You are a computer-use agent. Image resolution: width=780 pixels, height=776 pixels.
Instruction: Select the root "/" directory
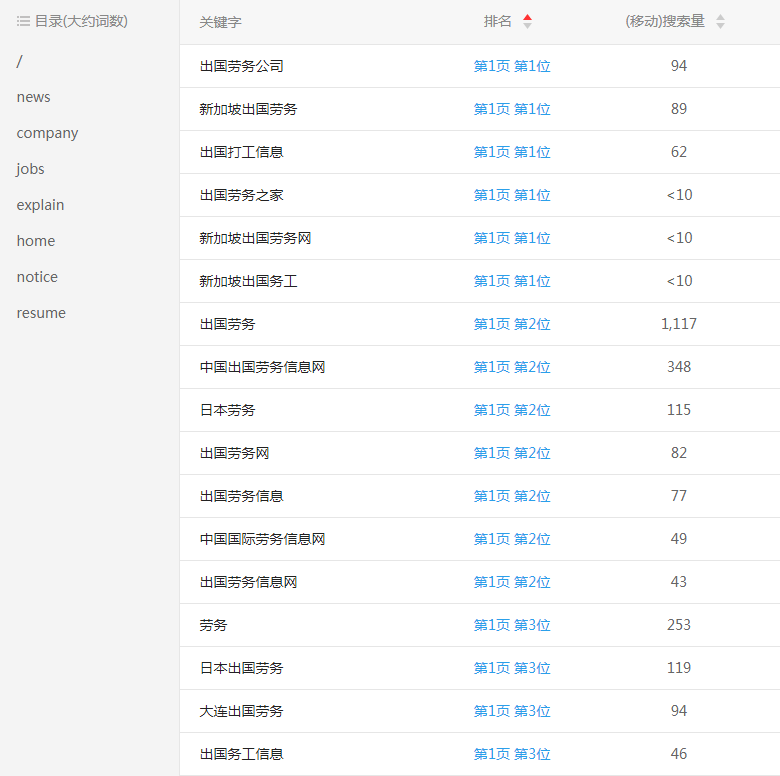pos(19,61)
